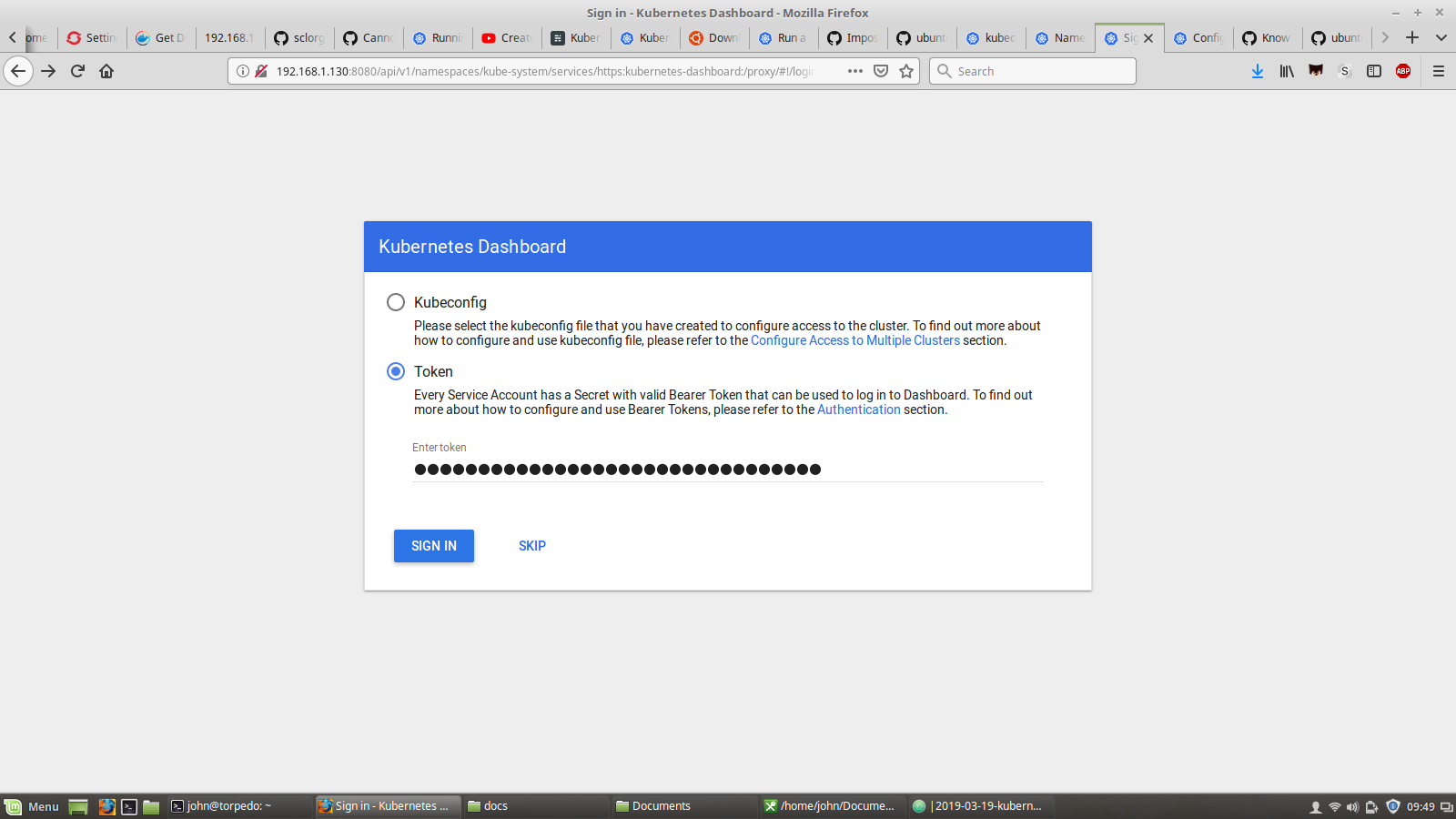Open the network Wi-Fi tray icon
This screenshot has height=819, width=1456.
coord(1334,807)
